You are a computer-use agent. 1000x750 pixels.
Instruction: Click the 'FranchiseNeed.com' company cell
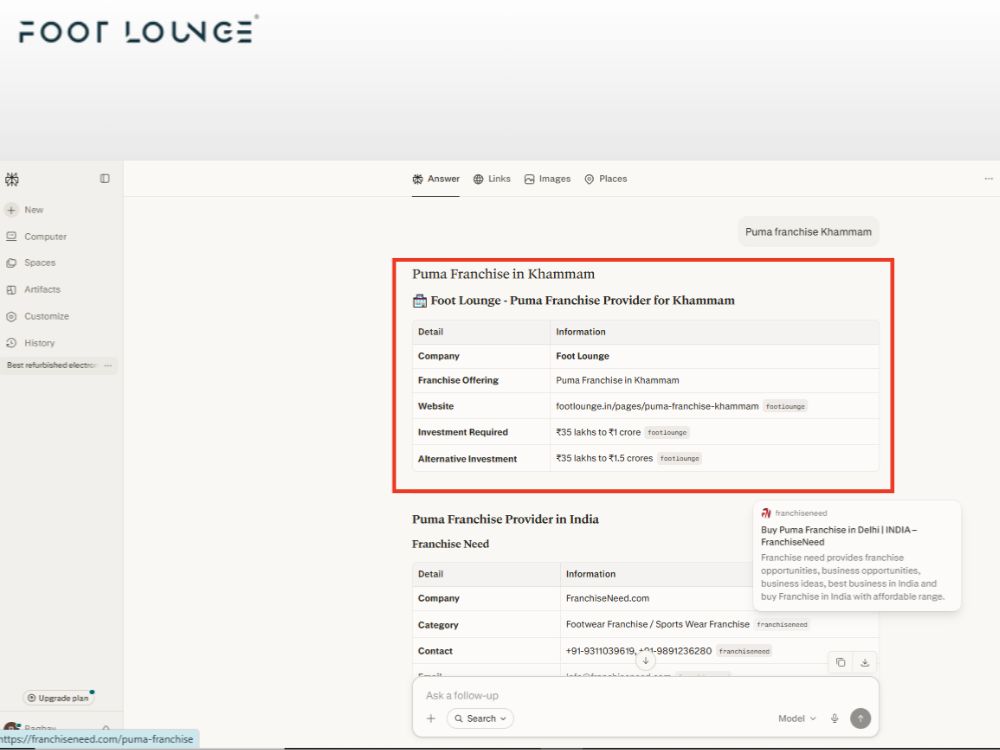point(607,598)
